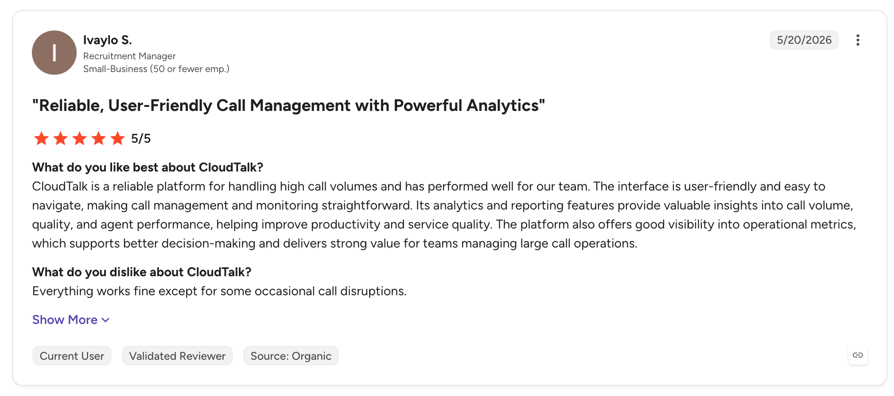This screenshot has height=396, width=894.
Task: Open the three-dot options menu
Action: 858,40
